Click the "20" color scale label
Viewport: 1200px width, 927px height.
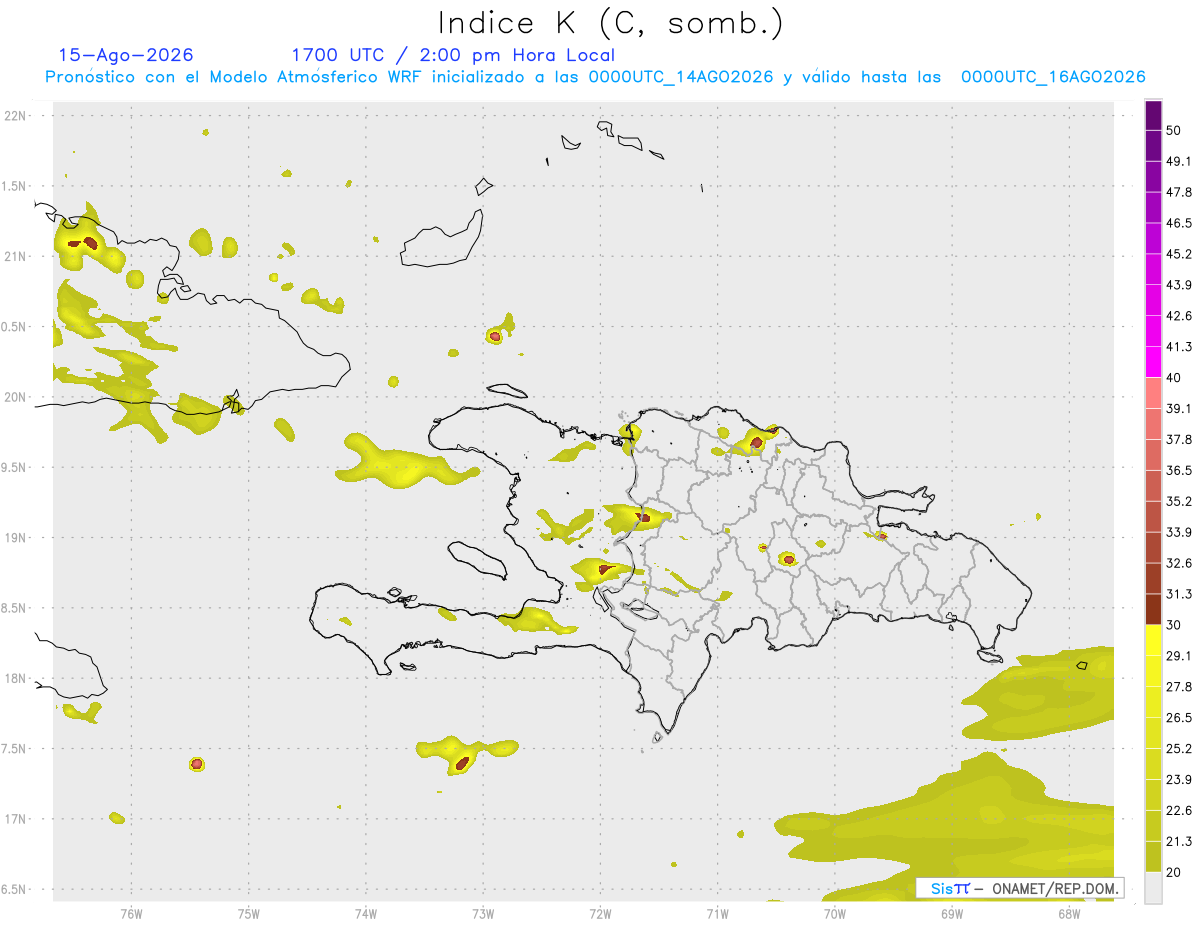coord(1174,872)
